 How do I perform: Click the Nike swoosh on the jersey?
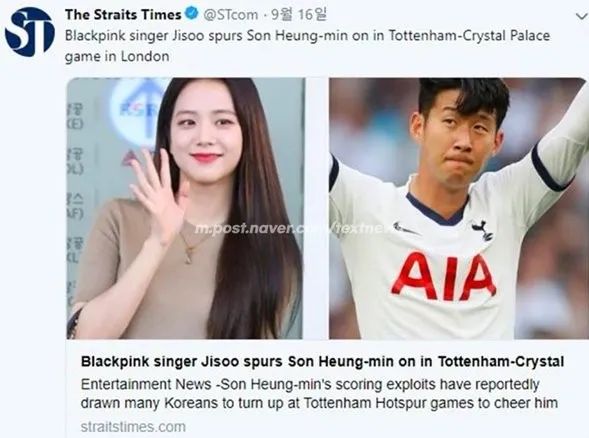tap(405, 228)
